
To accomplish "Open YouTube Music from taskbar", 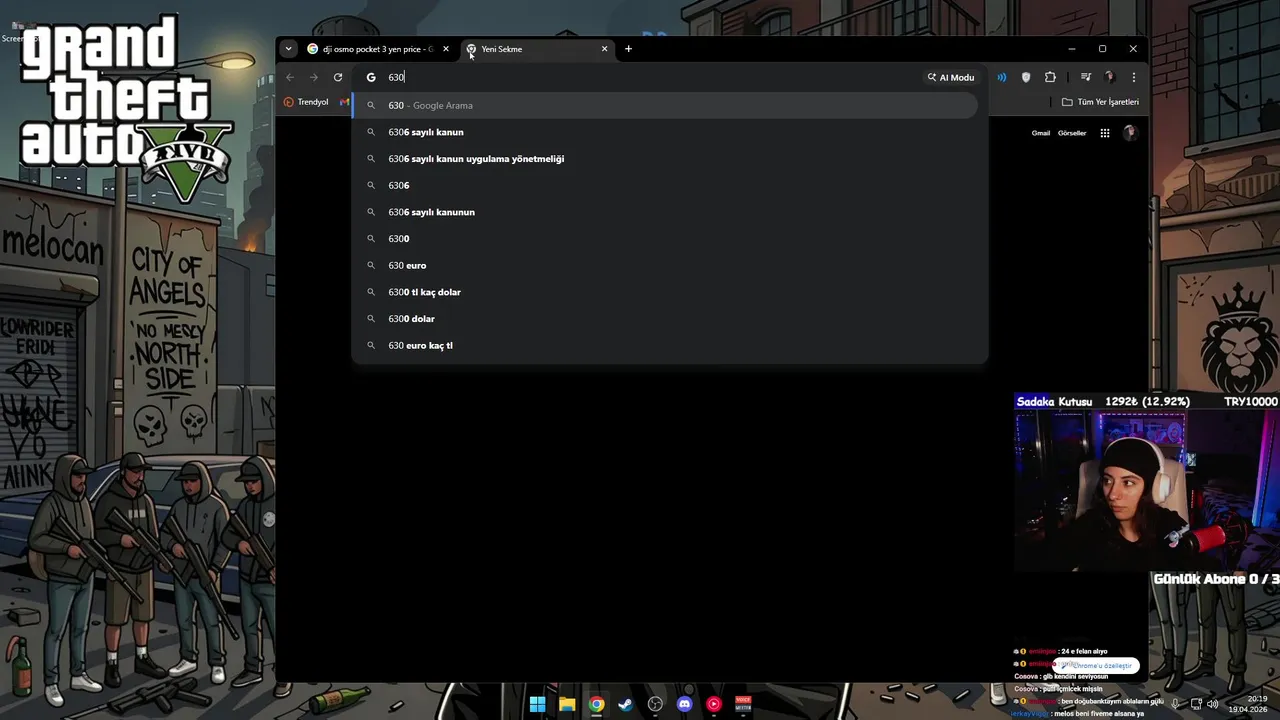I will (x=713, y=704).
